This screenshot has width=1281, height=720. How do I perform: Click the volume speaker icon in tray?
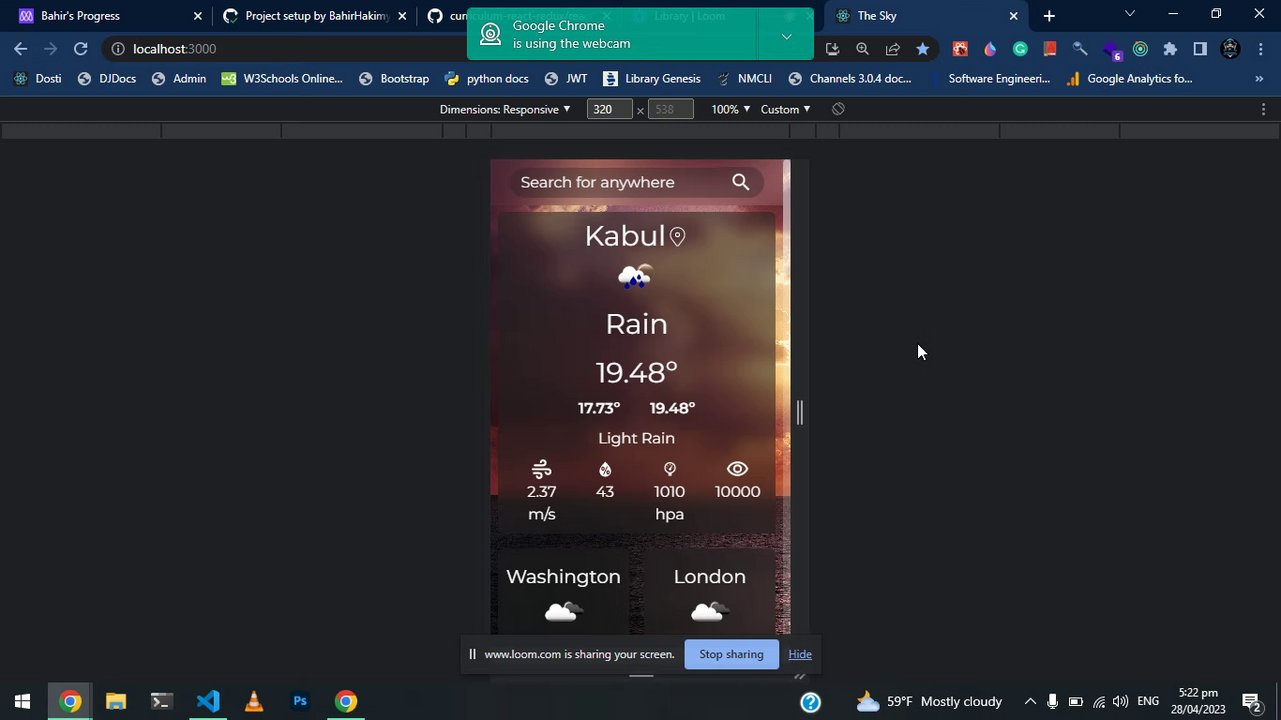pyautogui.click(x=1120, y=702)
